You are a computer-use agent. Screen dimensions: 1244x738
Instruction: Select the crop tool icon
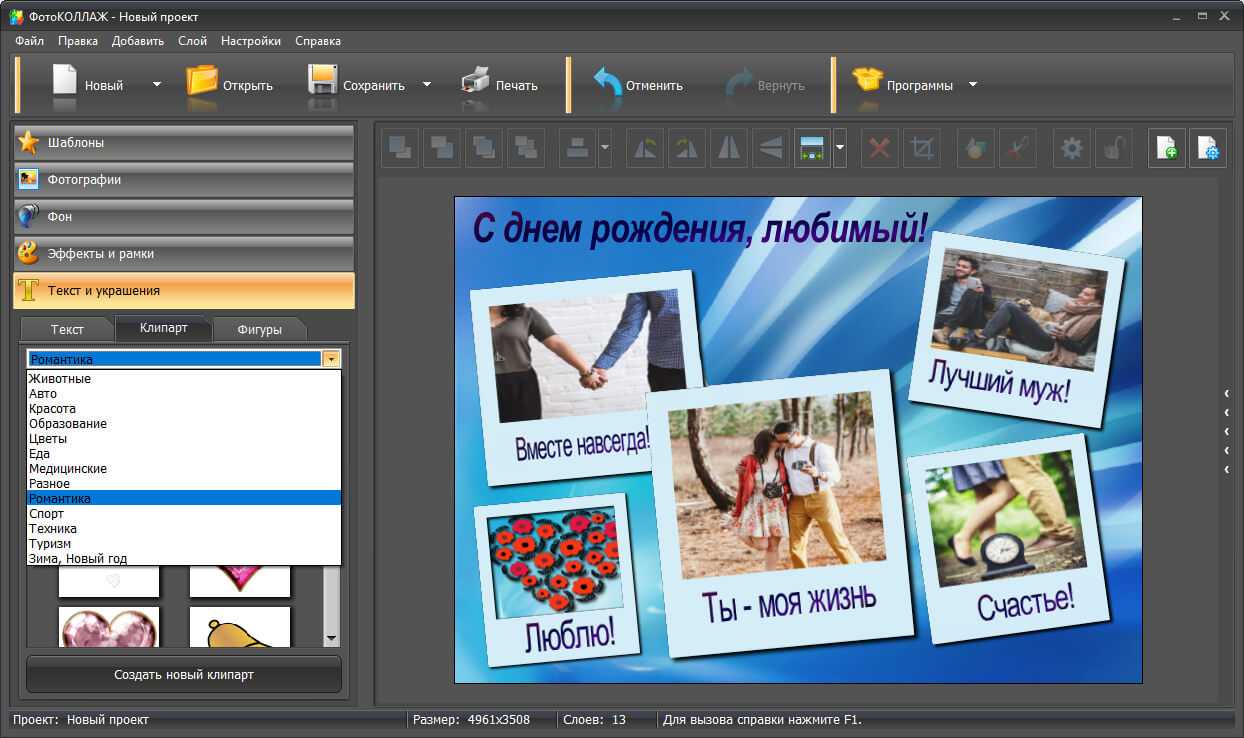click(921, 149)
